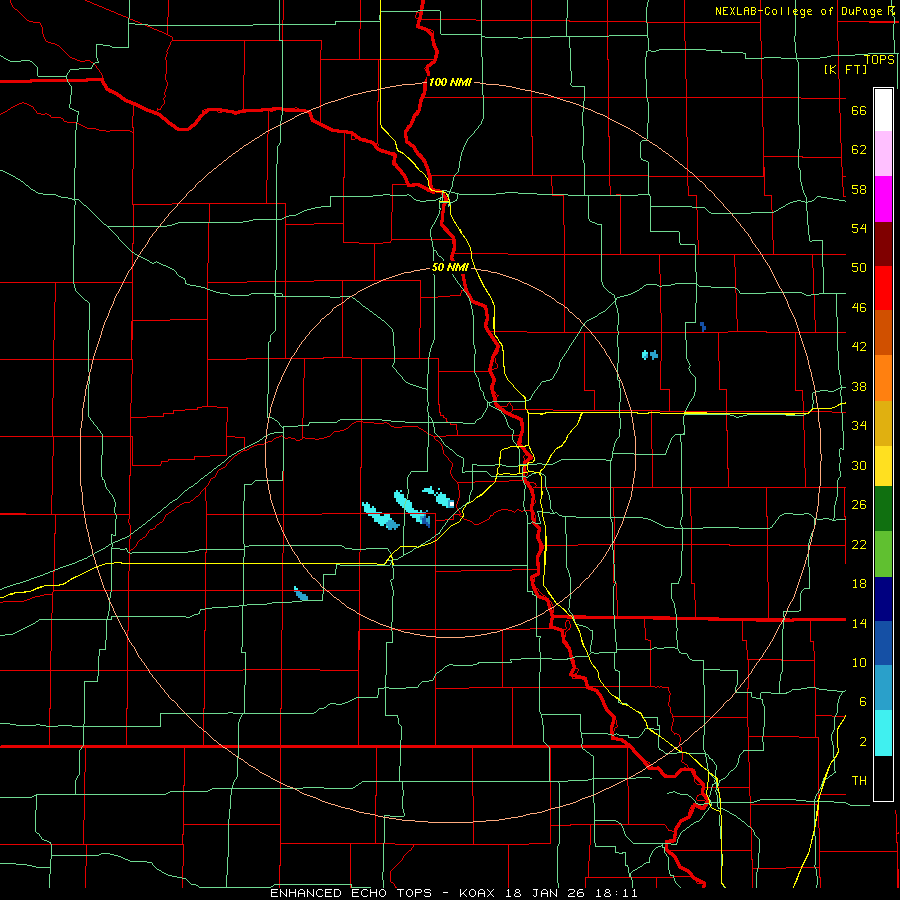Click the pair of small cyan echoes northeast
The height and width of the screenshot is (900, 900).
[650, 355]
